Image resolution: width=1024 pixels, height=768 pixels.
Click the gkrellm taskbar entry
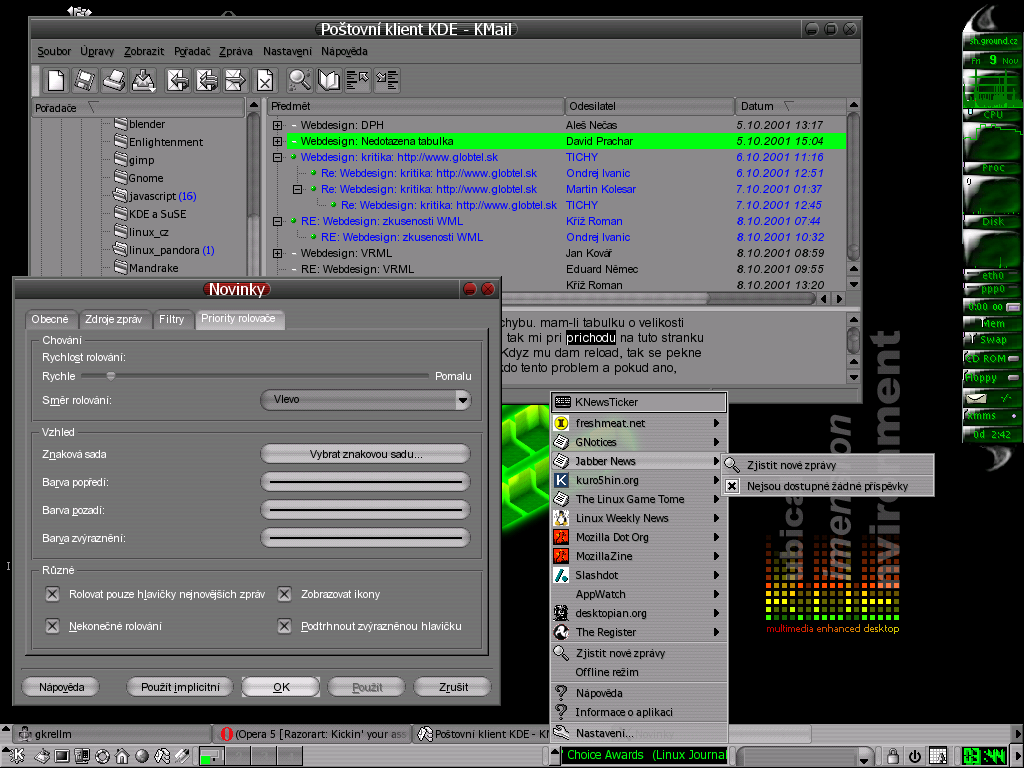[x=112, y=734]
